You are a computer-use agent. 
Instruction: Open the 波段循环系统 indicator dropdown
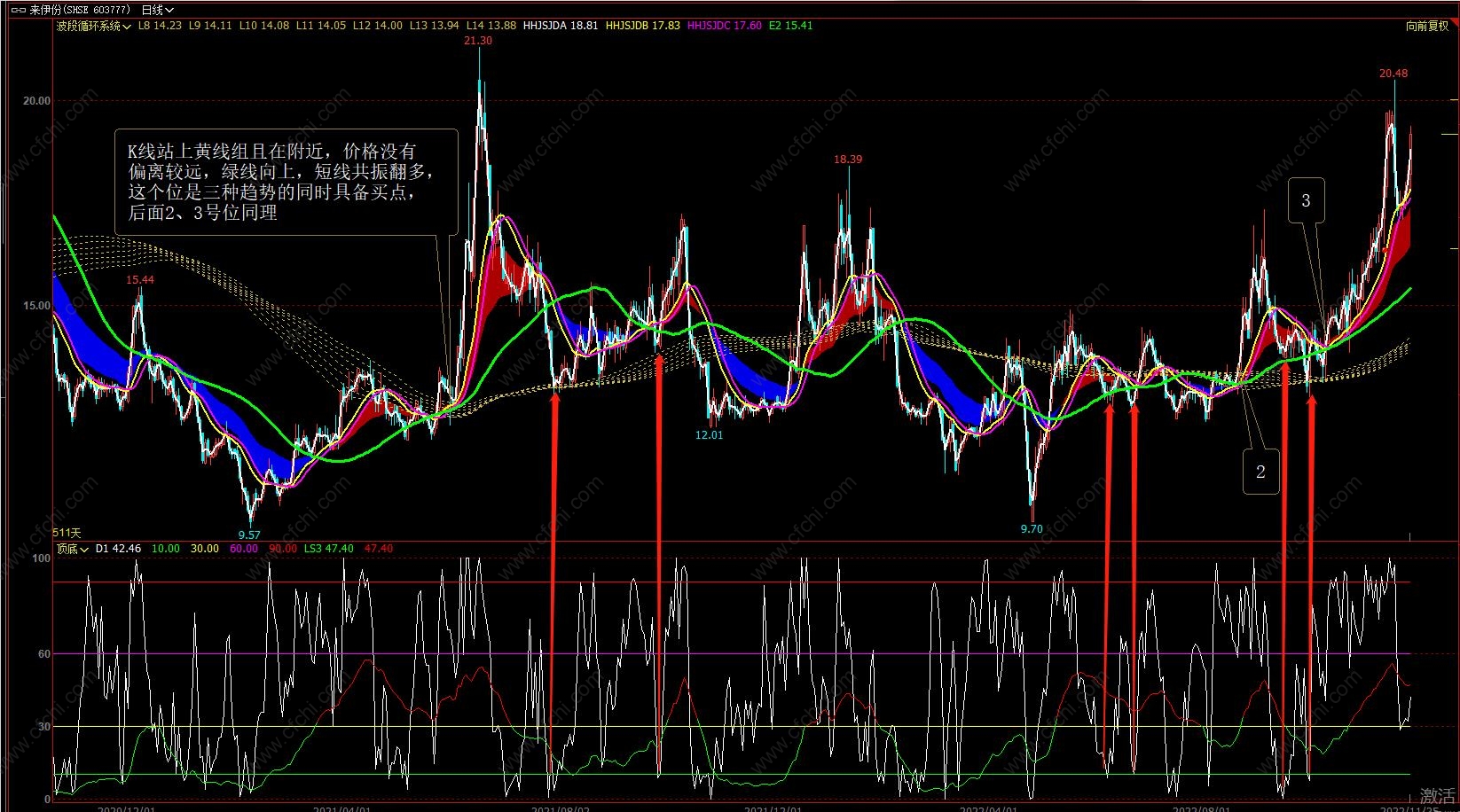(93, 26)
